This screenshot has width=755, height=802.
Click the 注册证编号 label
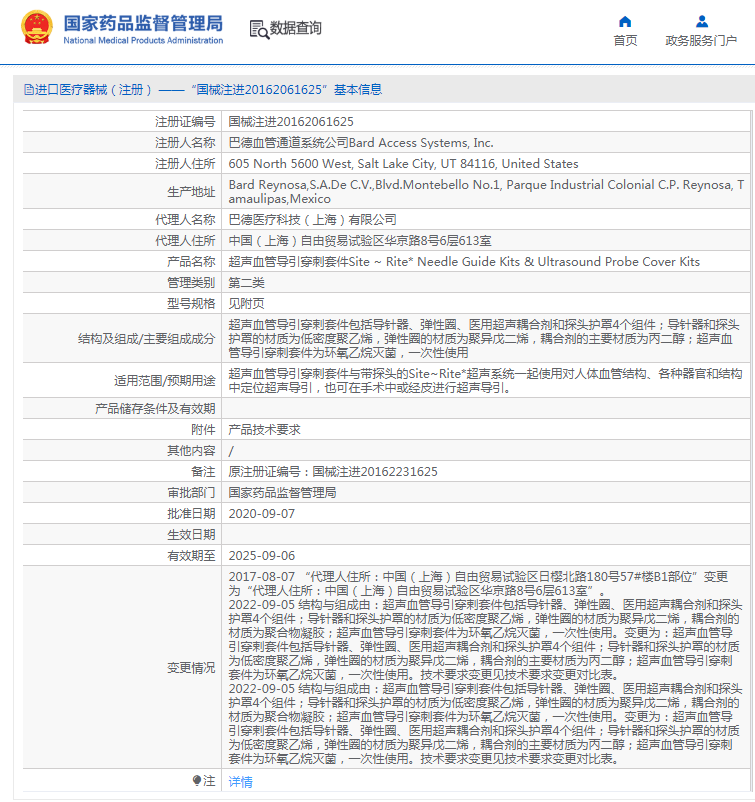pos(185,122)
